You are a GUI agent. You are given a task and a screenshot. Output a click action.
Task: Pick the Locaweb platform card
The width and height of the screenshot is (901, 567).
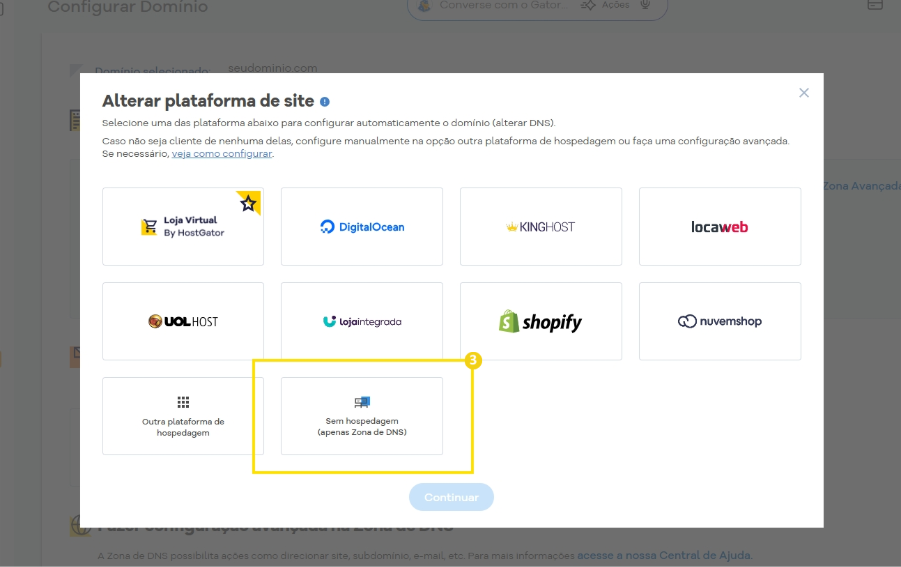720,227
